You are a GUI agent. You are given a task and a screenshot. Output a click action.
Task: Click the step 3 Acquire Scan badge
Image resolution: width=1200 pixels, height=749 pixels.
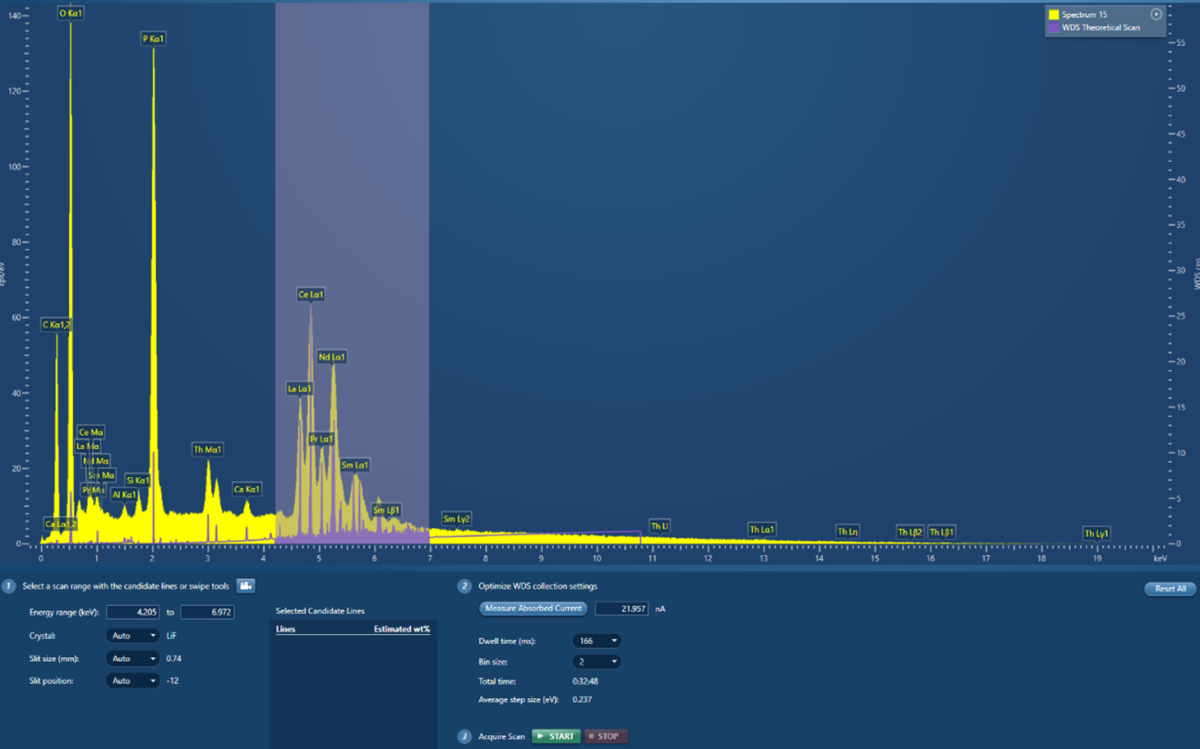464,736
